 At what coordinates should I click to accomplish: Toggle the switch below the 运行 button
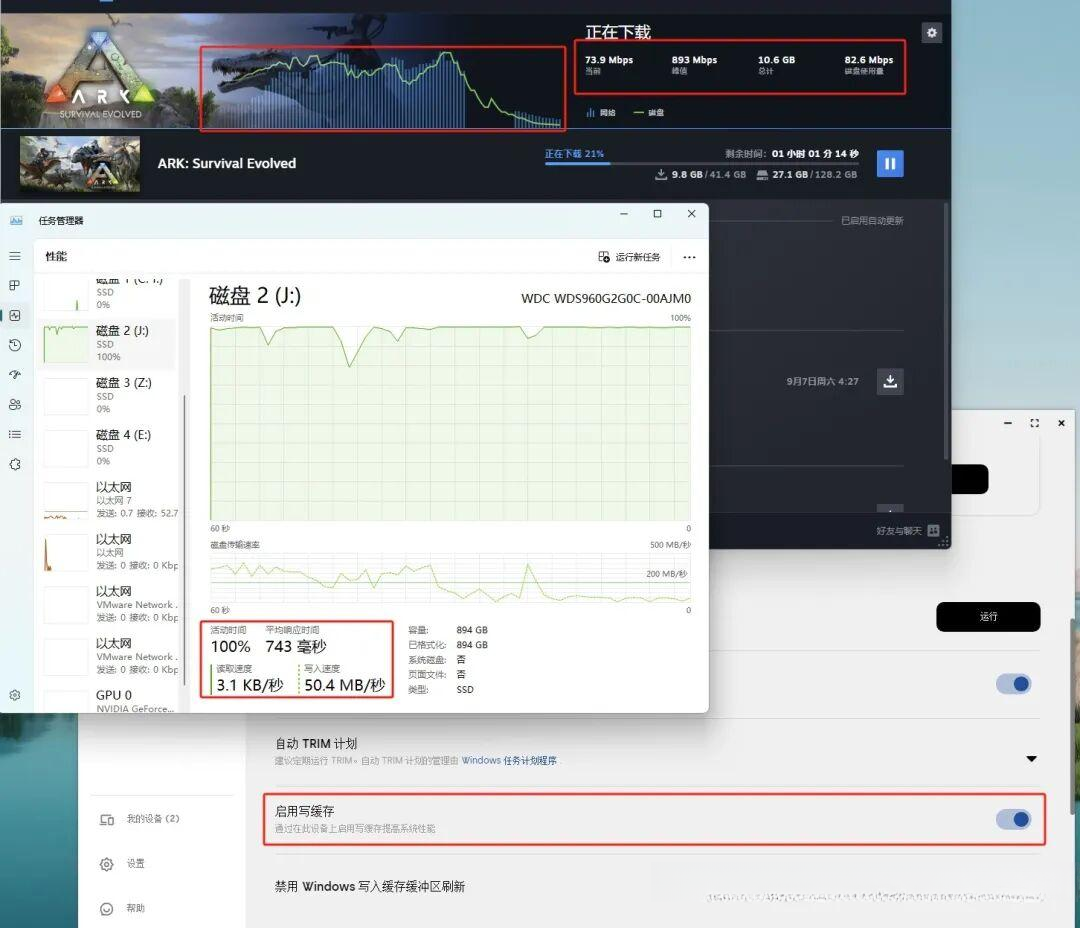(1013, 684)
